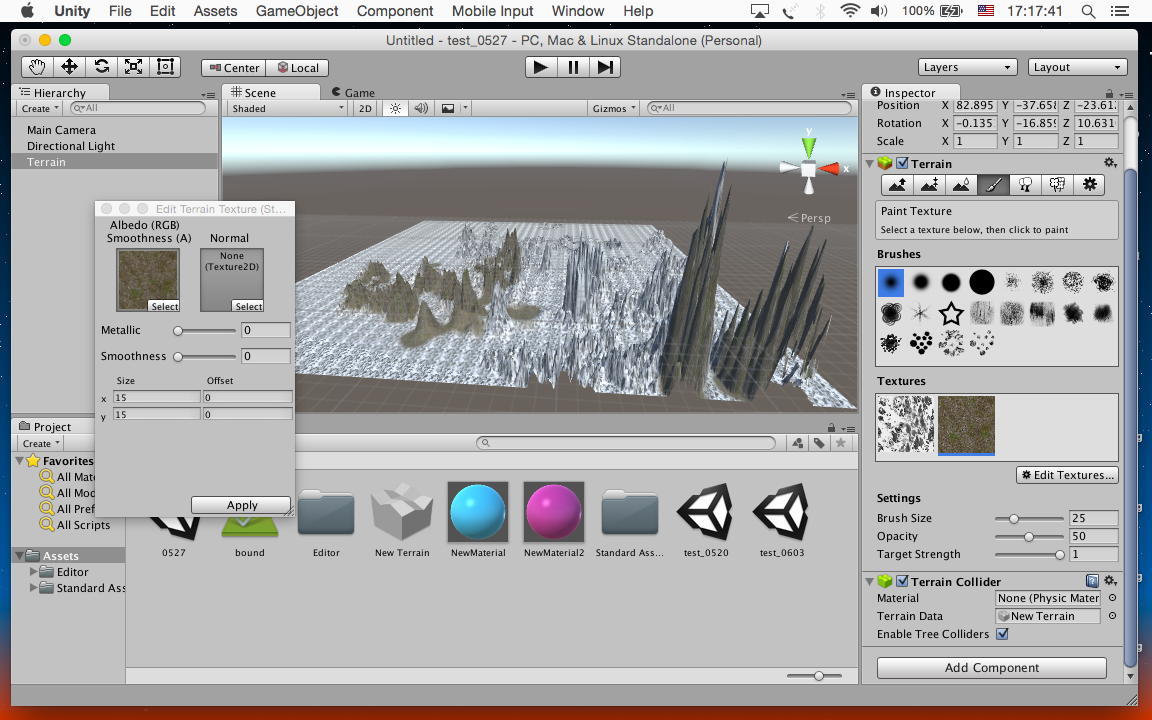Screen dimensions: 1152x720
Task: Disable the Terrain component checkbox
Action: tap(902, 164)
